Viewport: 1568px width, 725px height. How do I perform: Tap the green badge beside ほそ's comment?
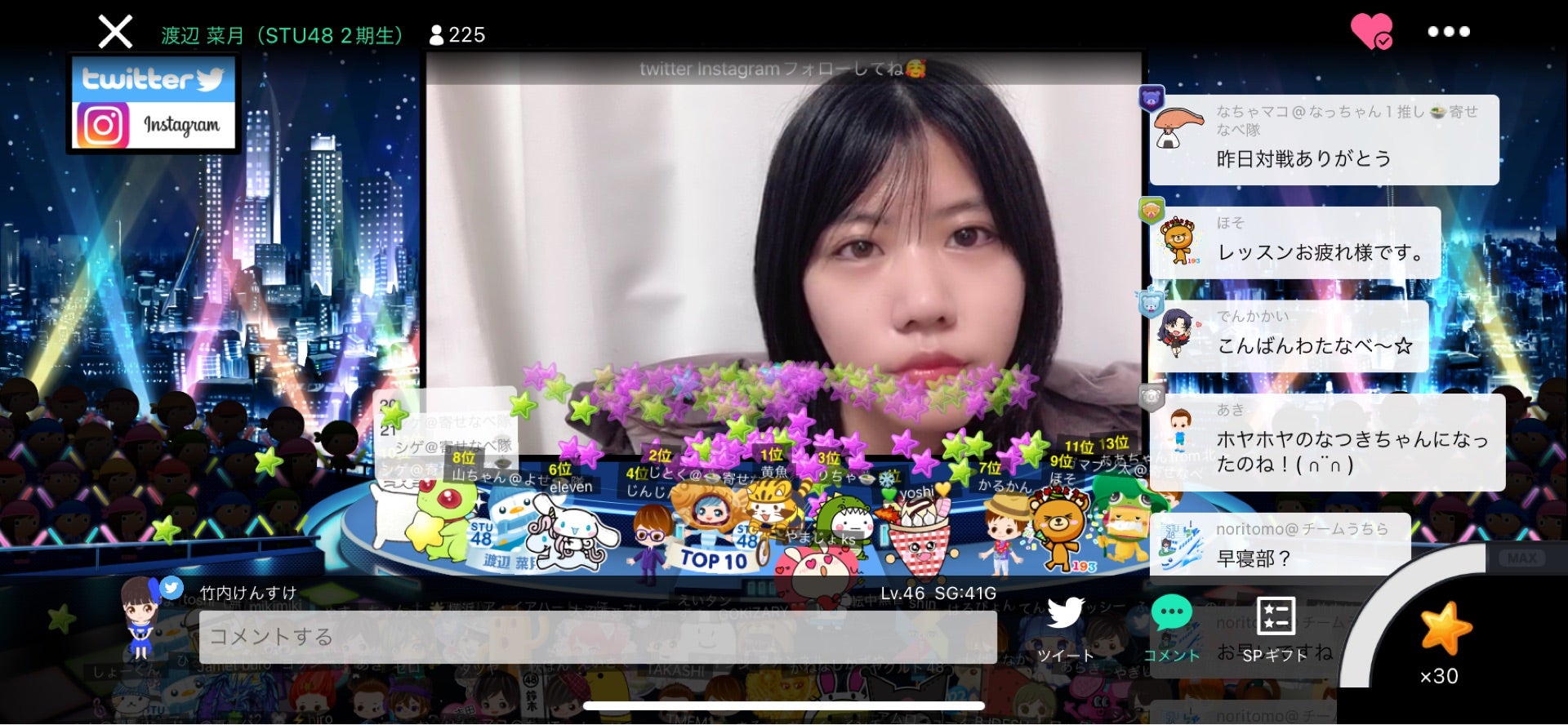coord(1151,211)
